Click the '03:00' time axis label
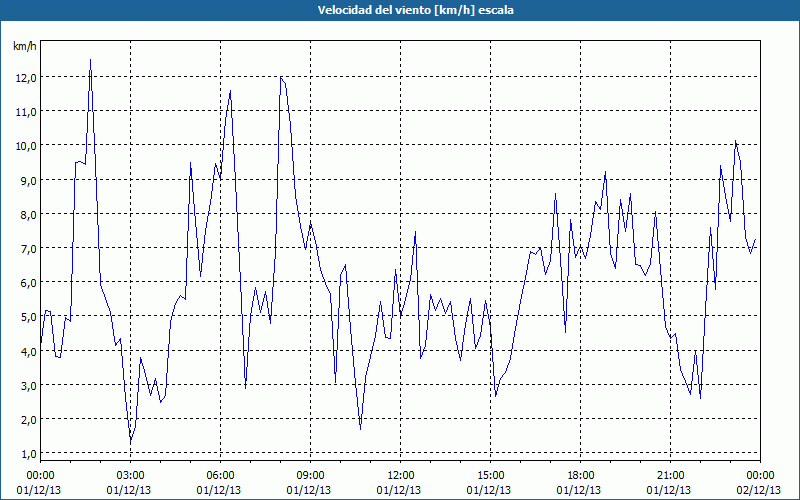Screen dimensions: 800x500 131,476
